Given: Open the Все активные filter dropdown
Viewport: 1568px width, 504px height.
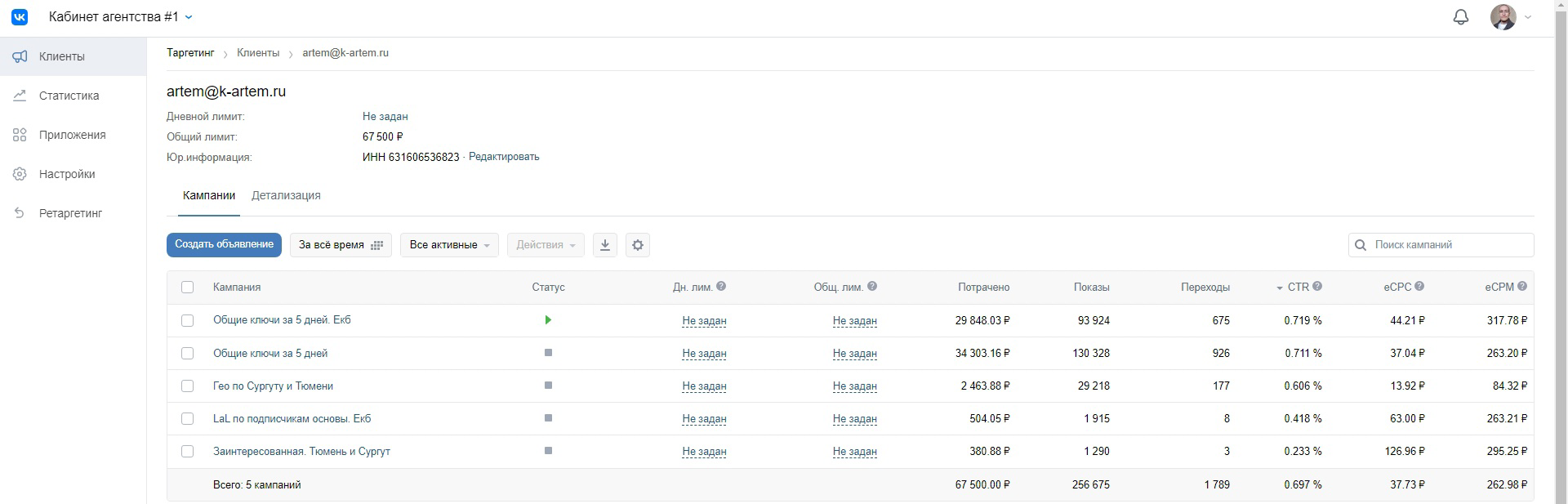Looking at the screenshot, I should click(449, 245).
